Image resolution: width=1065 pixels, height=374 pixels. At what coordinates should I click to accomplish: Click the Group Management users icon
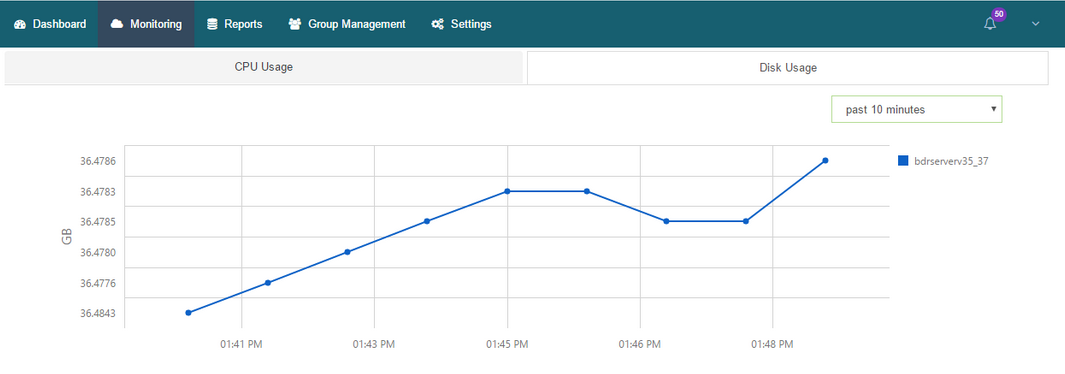coord(295,24)
